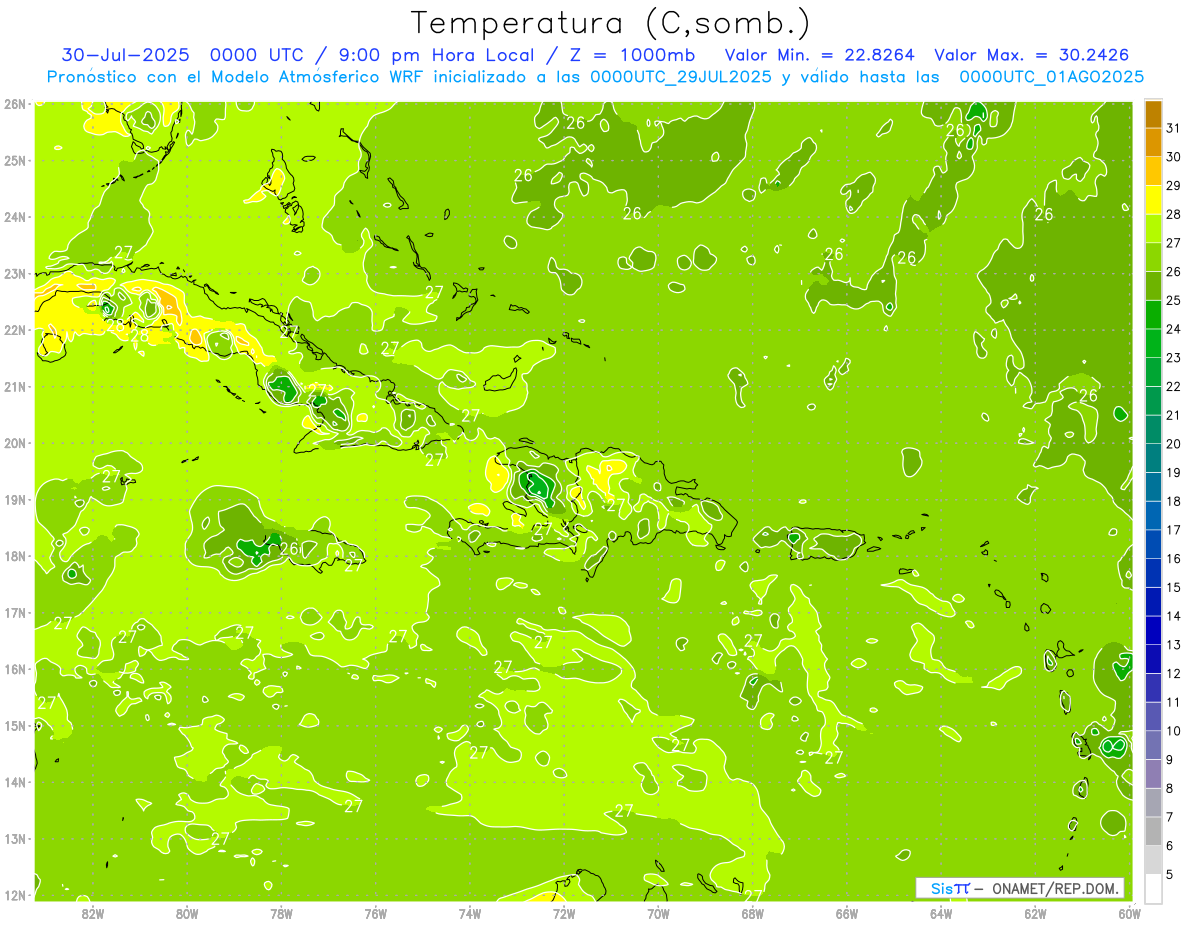The image size is (1200, 927).
Task: Click the color scale label "22"
Action: pos(1174,386)
